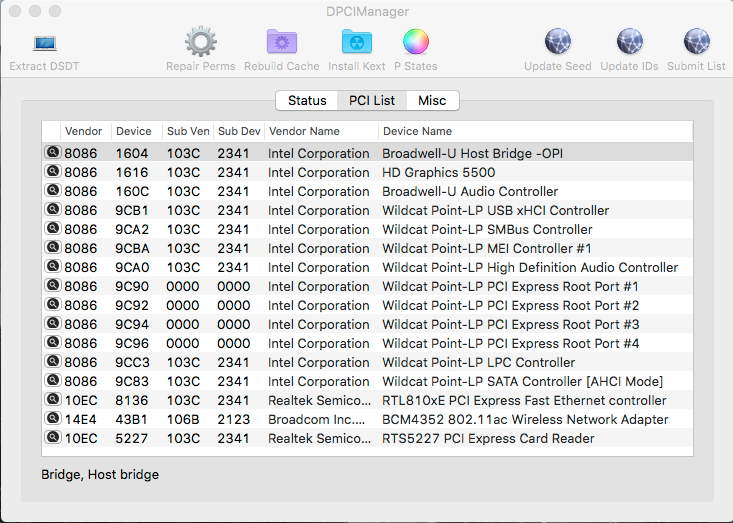The height and width of the screenshot is (523, 733).
Task: Click Update Seed globe icon
Action: pyautogui.click(x=558, y=42)
